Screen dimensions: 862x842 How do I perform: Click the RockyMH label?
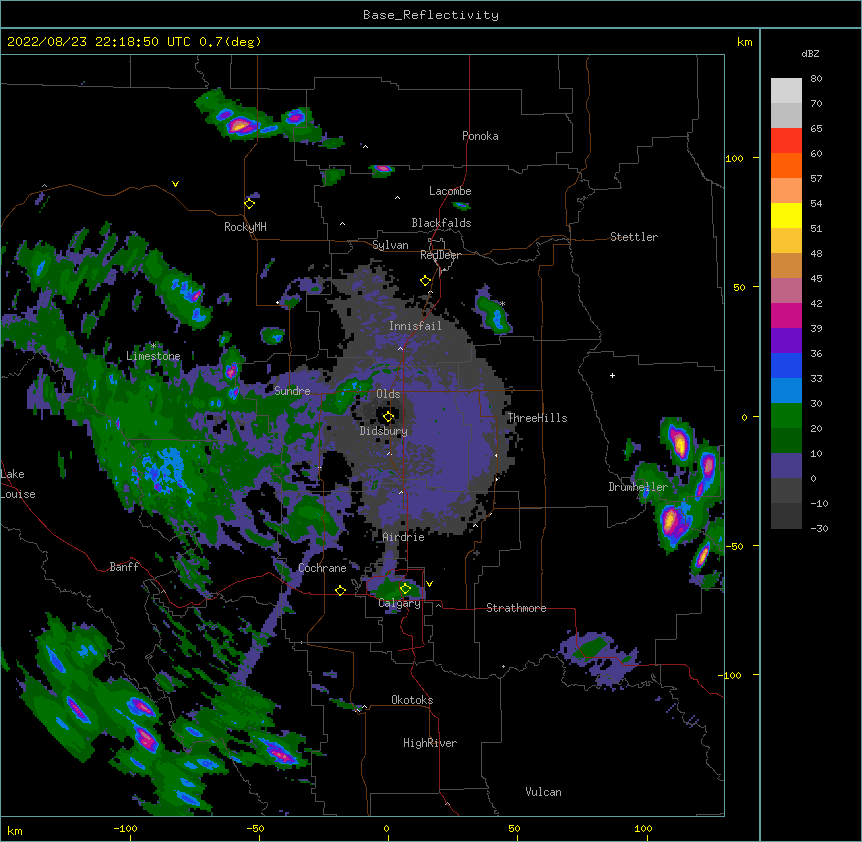245,226
